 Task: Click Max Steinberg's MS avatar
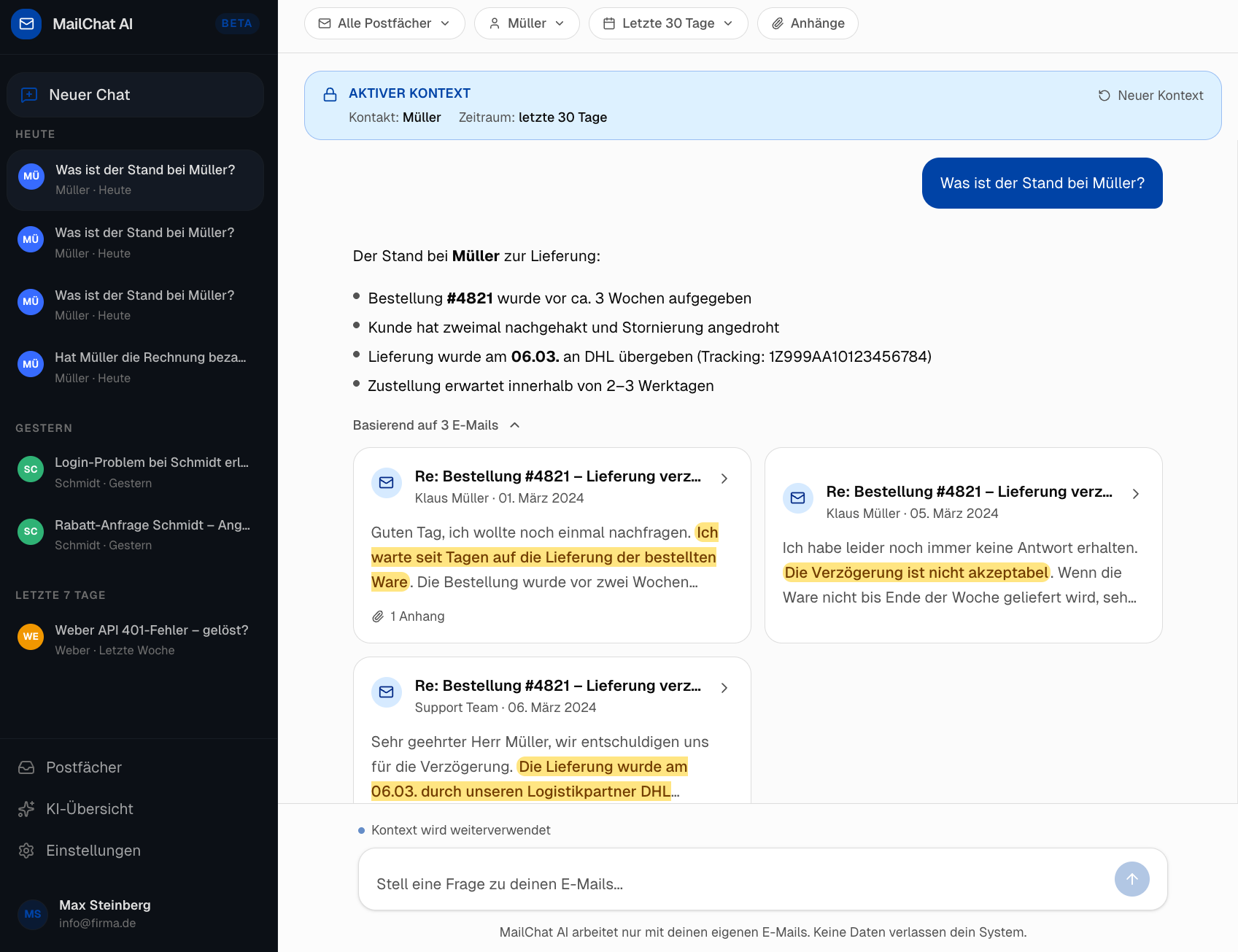[x=33, y=914]
